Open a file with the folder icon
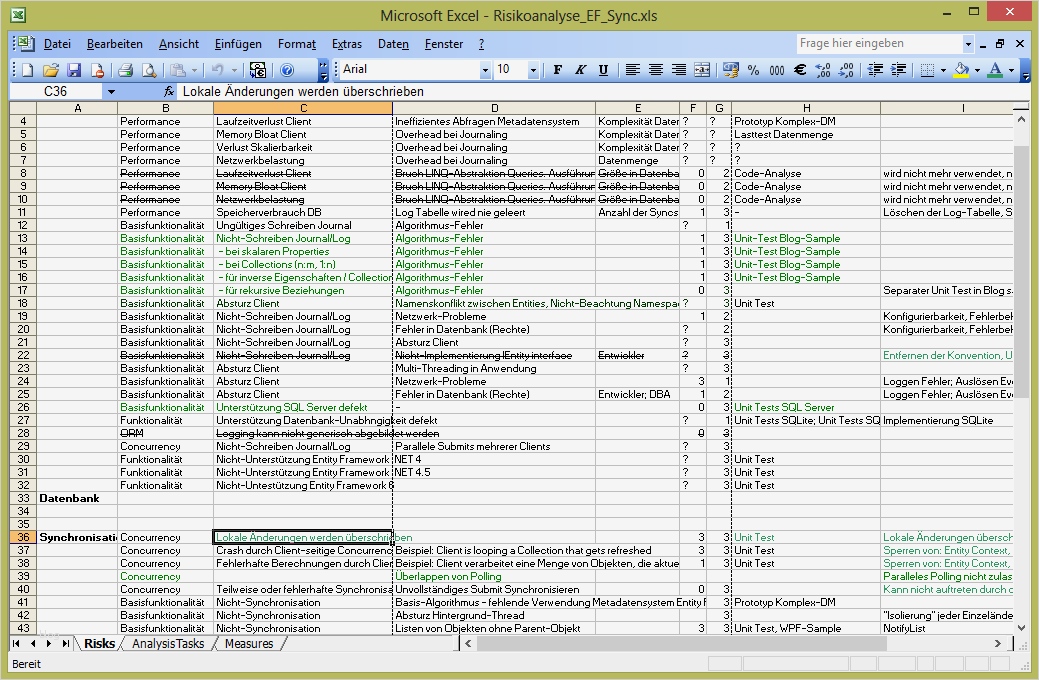Image resolution: width=1039 pixels, height=680 pixels. [x=51, y=70]
